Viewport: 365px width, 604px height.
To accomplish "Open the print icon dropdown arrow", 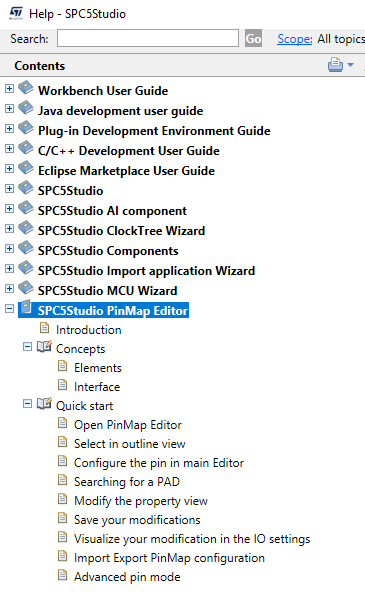I will point(350,65).
